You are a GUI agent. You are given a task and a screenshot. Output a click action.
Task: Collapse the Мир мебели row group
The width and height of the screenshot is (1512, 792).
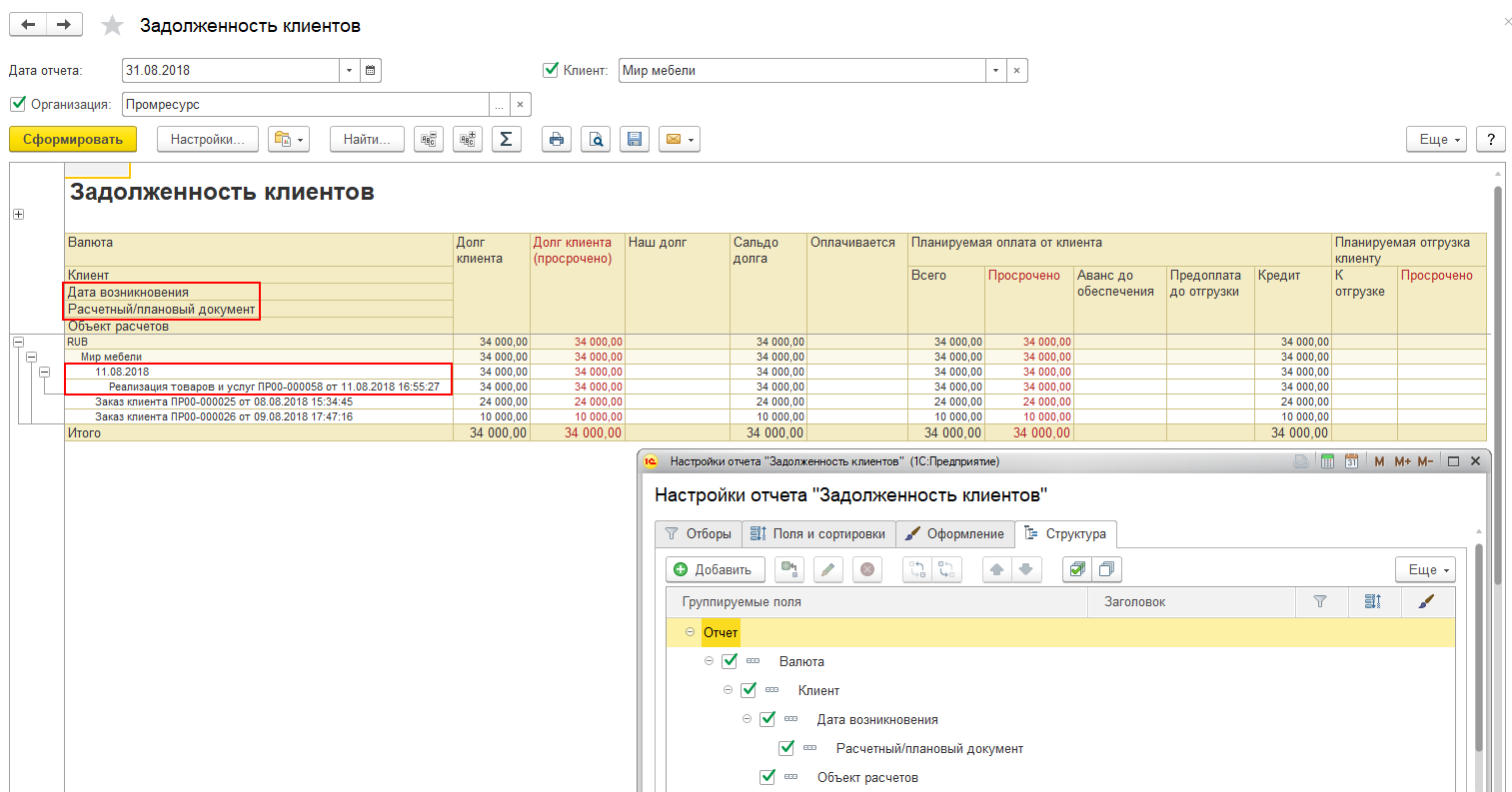point(31,357)
